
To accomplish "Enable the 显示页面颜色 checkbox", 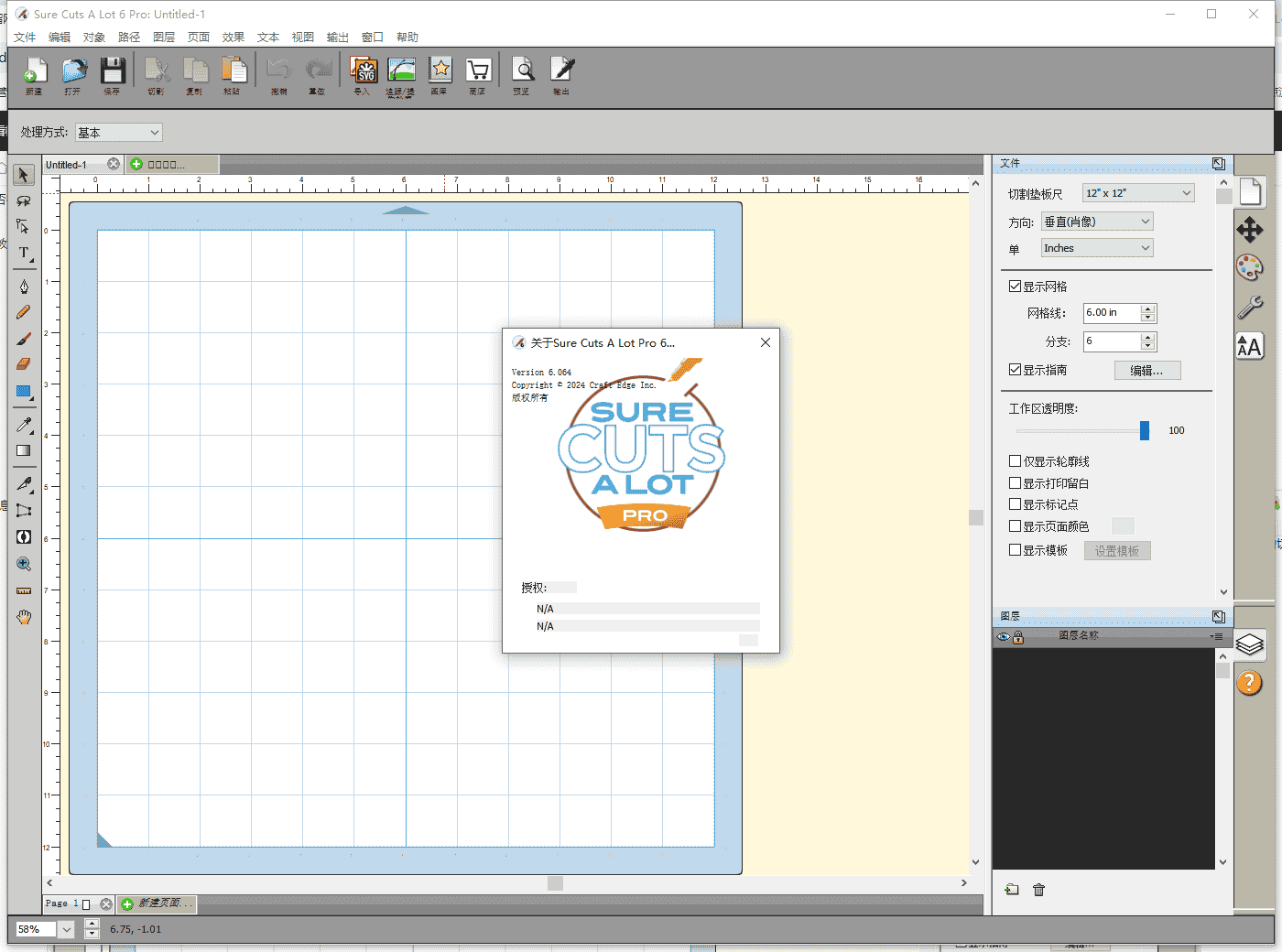I will click(1015, 526).
